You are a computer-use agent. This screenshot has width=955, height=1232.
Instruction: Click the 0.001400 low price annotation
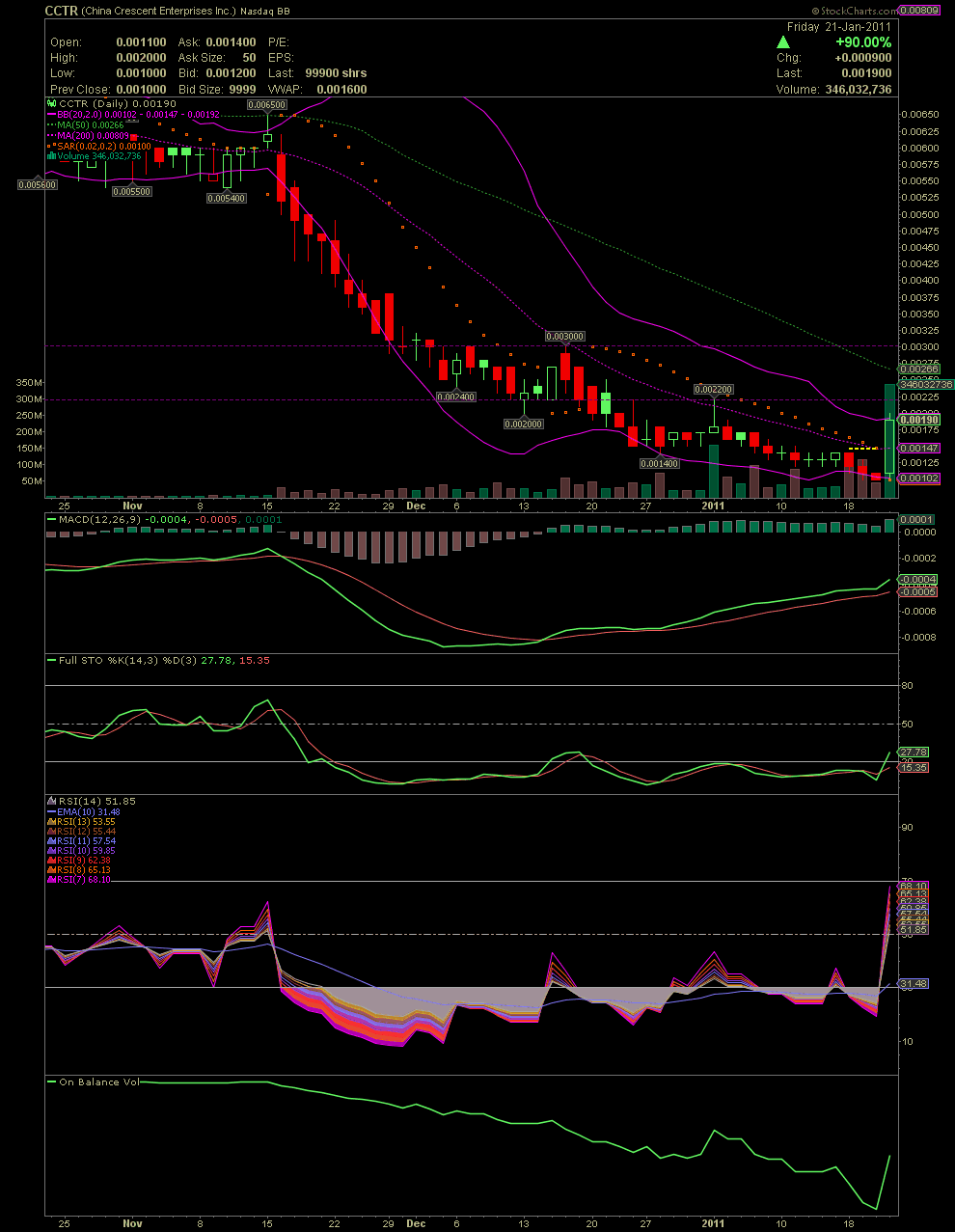(x=660, y=464)
